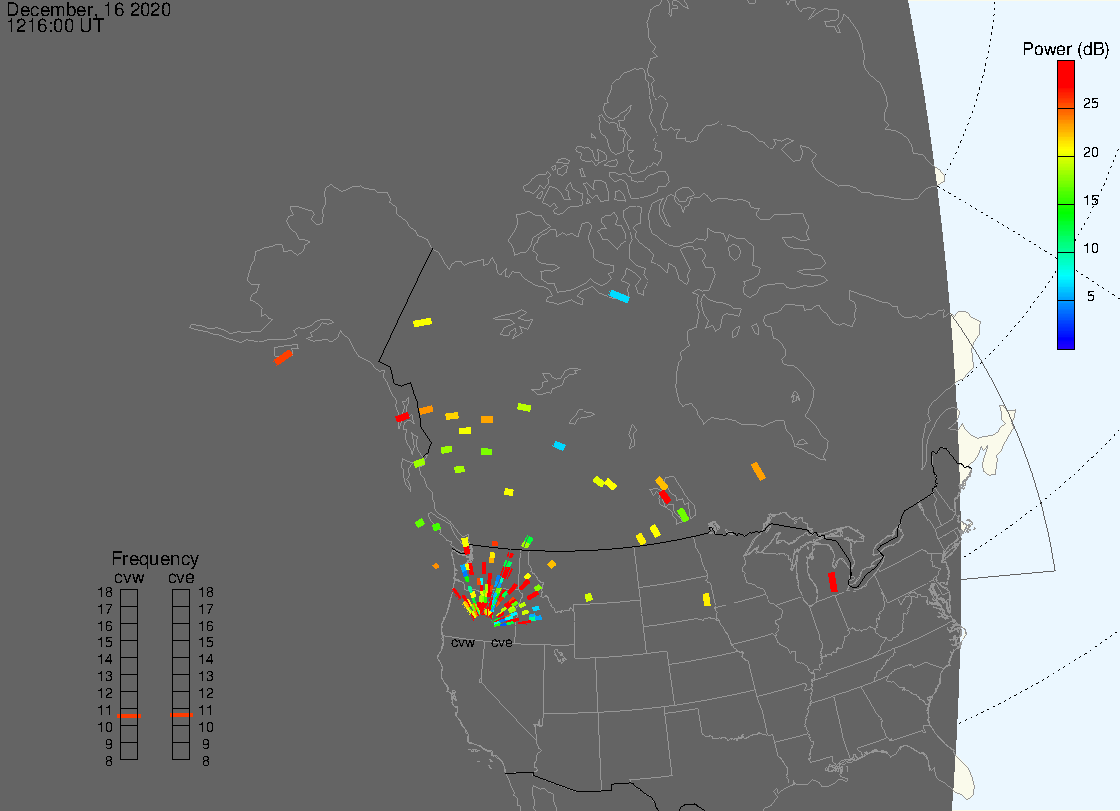Click the Frequency legend title

coord(155,559)
